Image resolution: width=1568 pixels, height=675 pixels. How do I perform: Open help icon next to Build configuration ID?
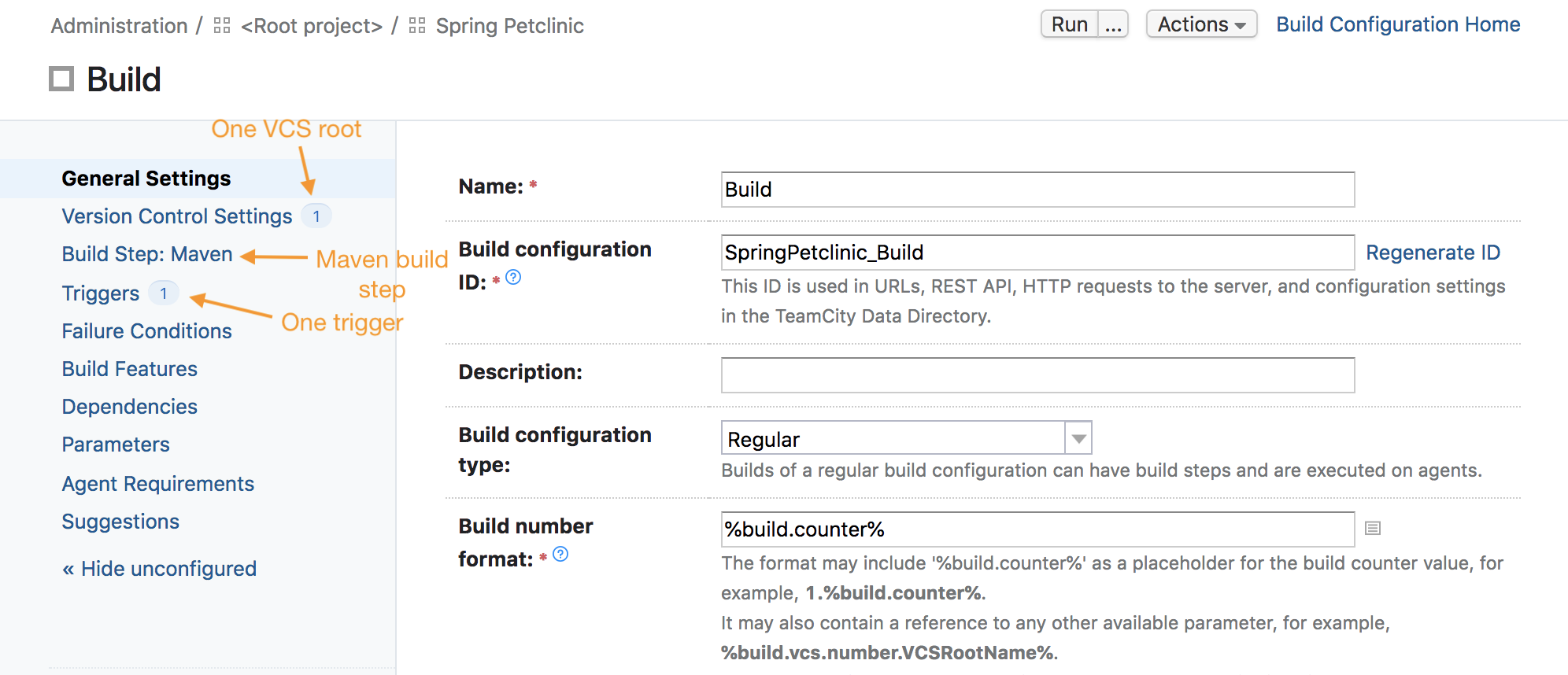point(513,277)
